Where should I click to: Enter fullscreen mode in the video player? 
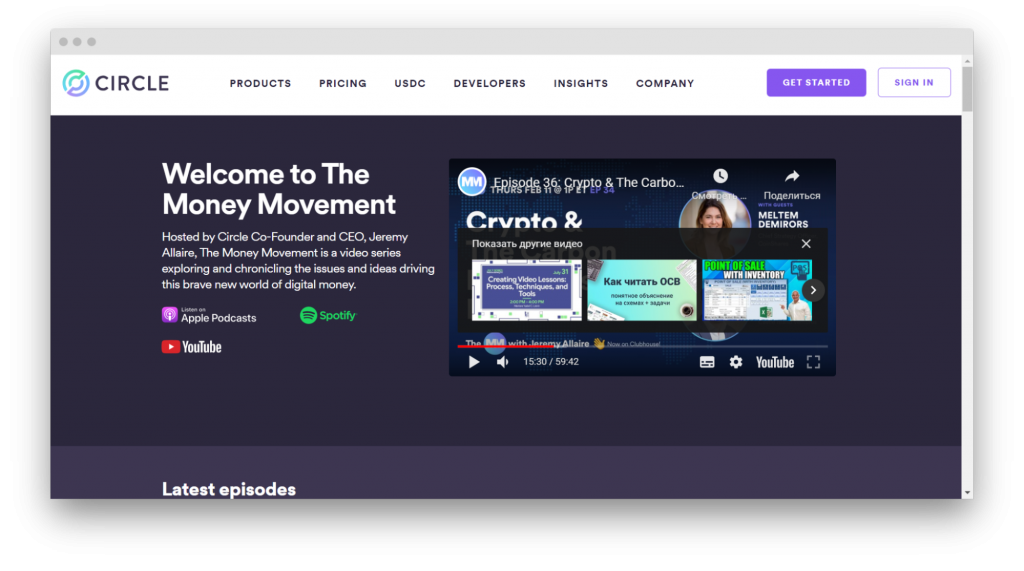(813, 362)
